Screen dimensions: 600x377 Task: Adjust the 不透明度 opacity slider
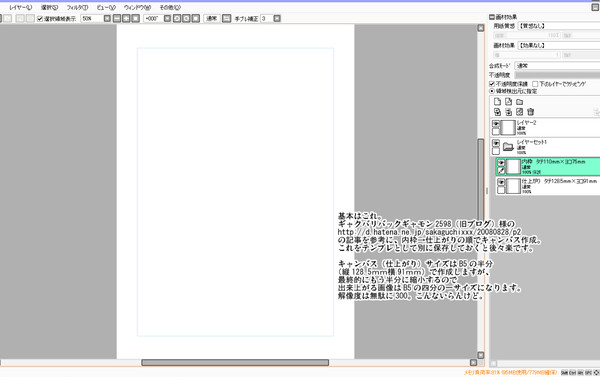(x=557, y=75)
